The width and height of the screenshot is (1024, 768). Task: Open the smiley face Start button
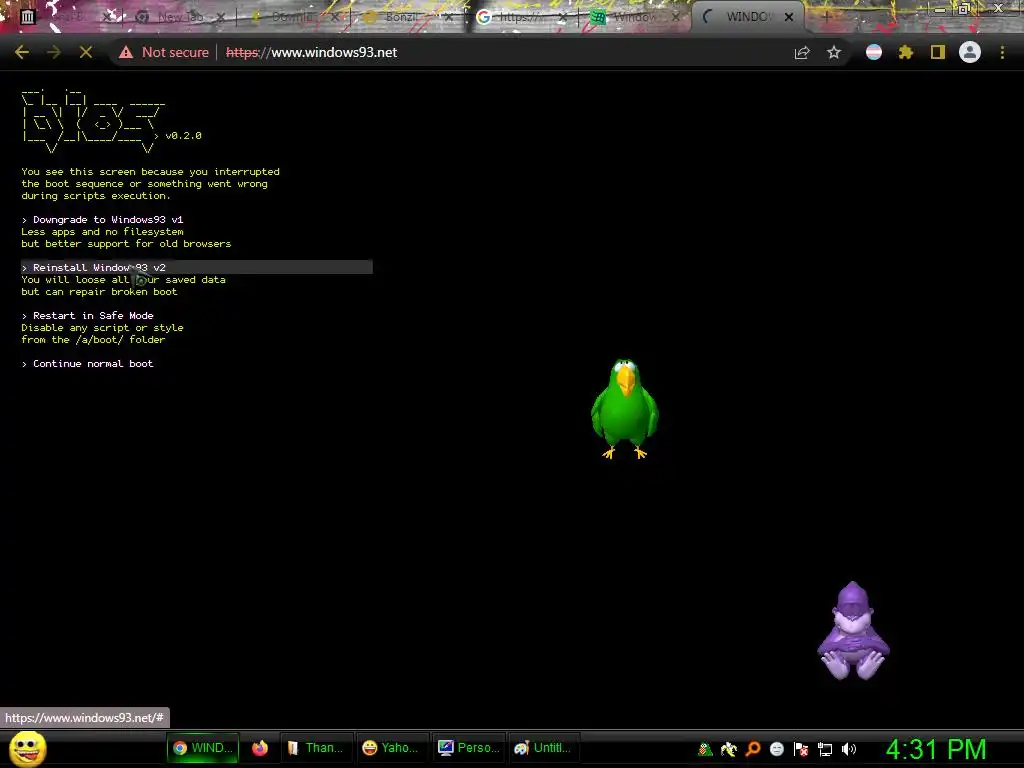(x=27, y=748)
